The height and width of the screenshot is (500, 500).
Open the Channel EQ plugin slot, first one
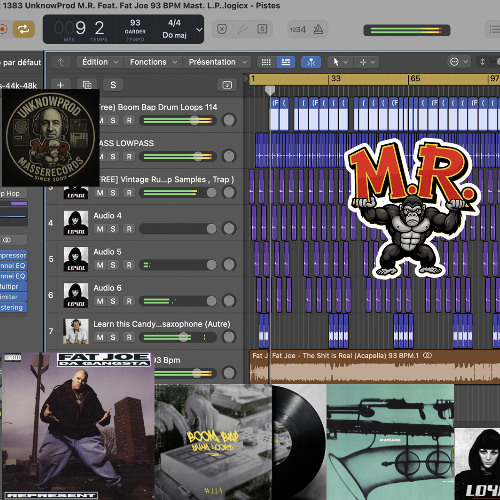[13, 266]
